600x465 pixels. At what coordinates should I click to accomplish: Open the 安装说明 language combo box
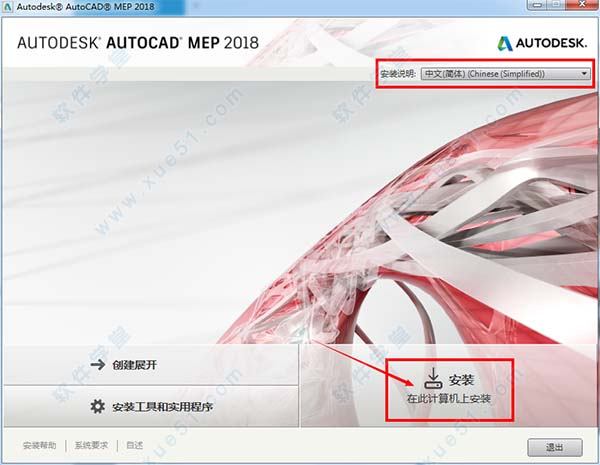505,73
